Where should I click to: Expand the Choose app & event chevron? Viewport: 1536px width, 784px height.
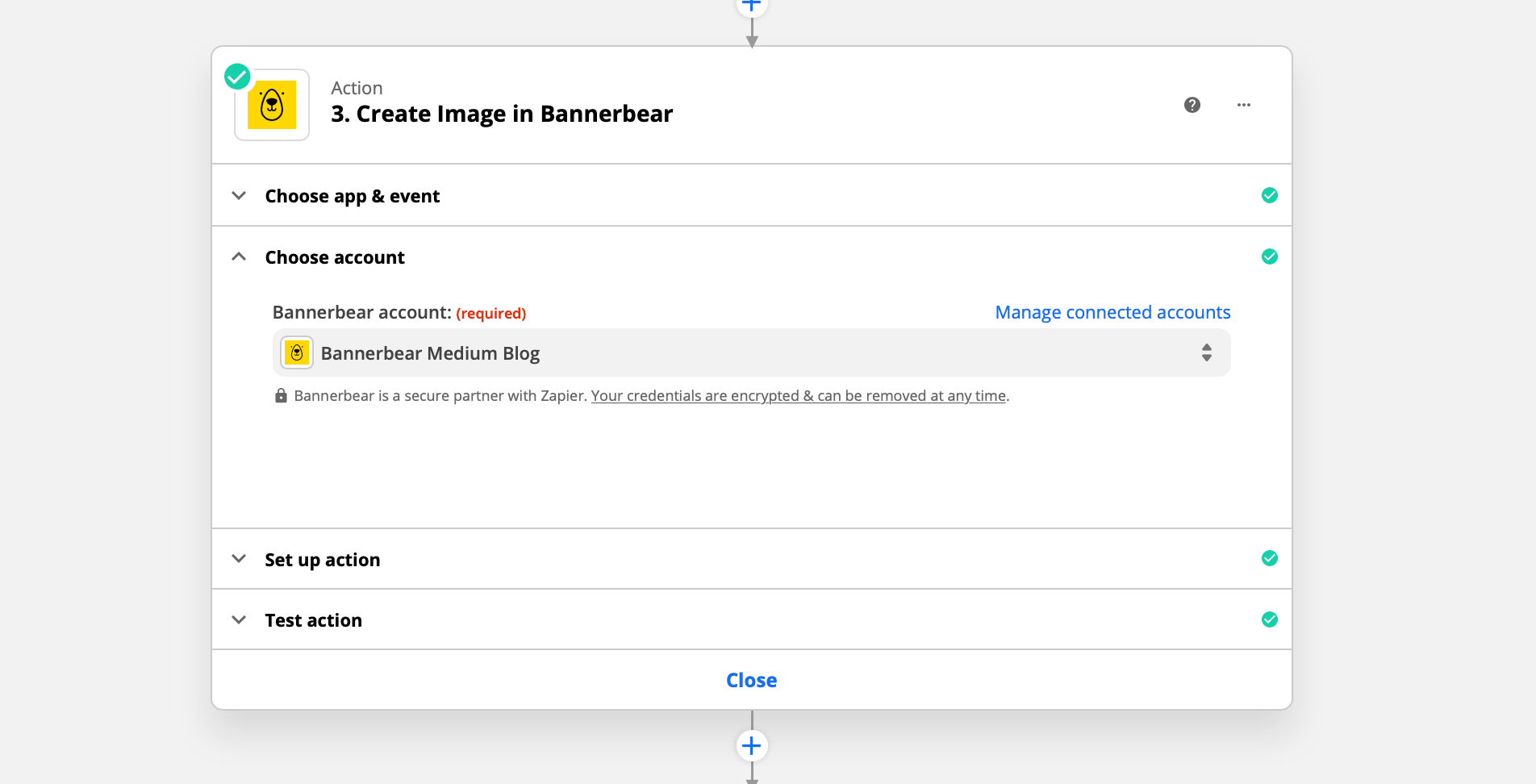(x=239, y=196)
